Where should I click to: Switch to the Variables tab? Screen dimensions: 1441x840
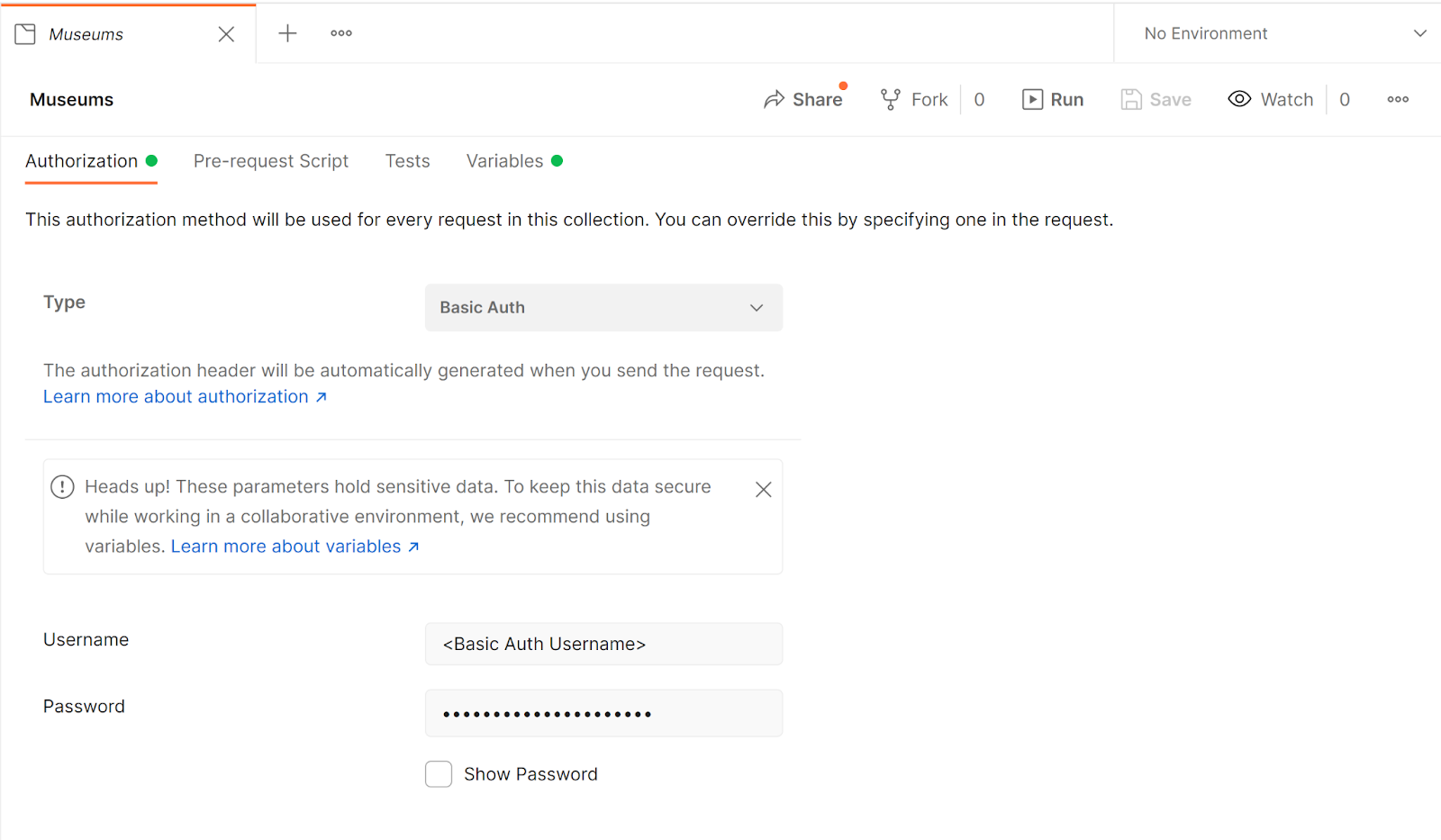[504, 160]
